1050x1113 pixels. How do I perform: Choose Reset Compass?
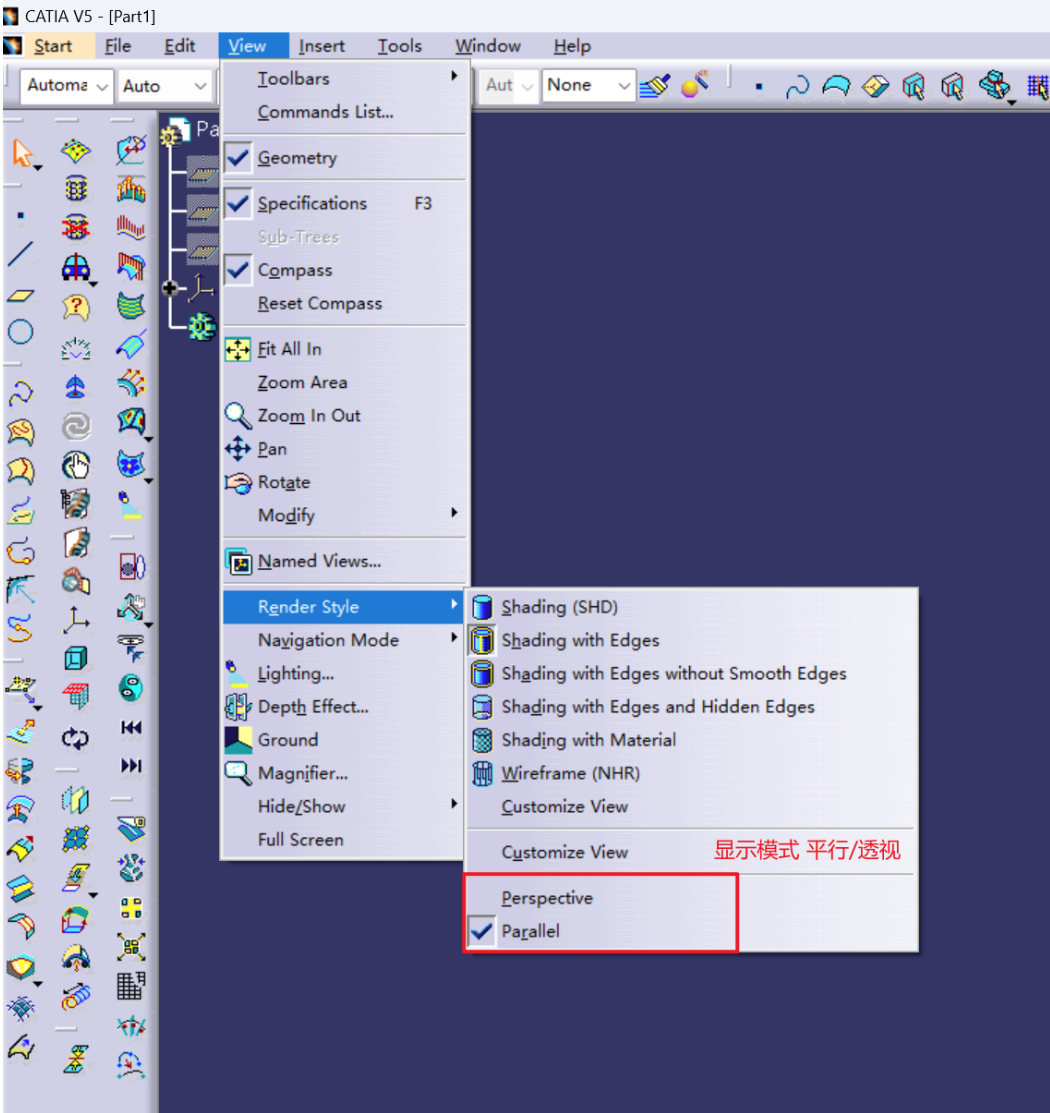point(344,303)
